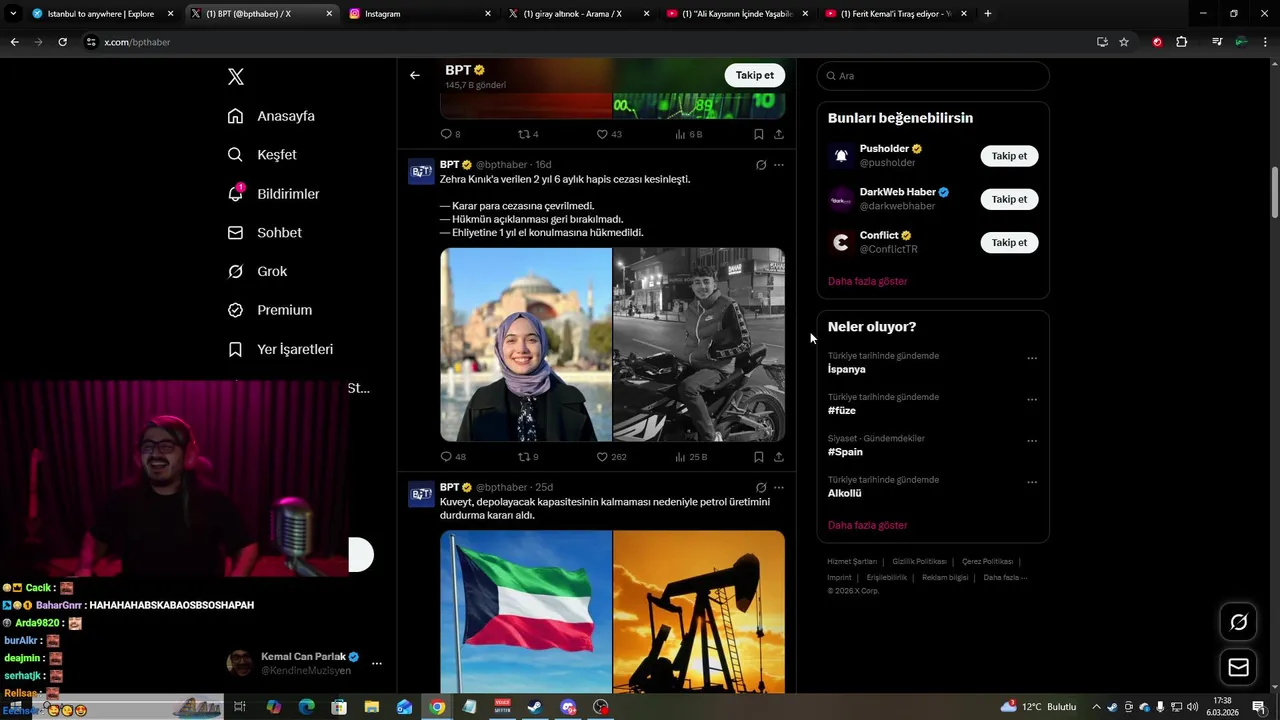Share the Zehra Kınık post
Image resolution: width=1280 pixels, height=720 pixels.
pos(779,457)
